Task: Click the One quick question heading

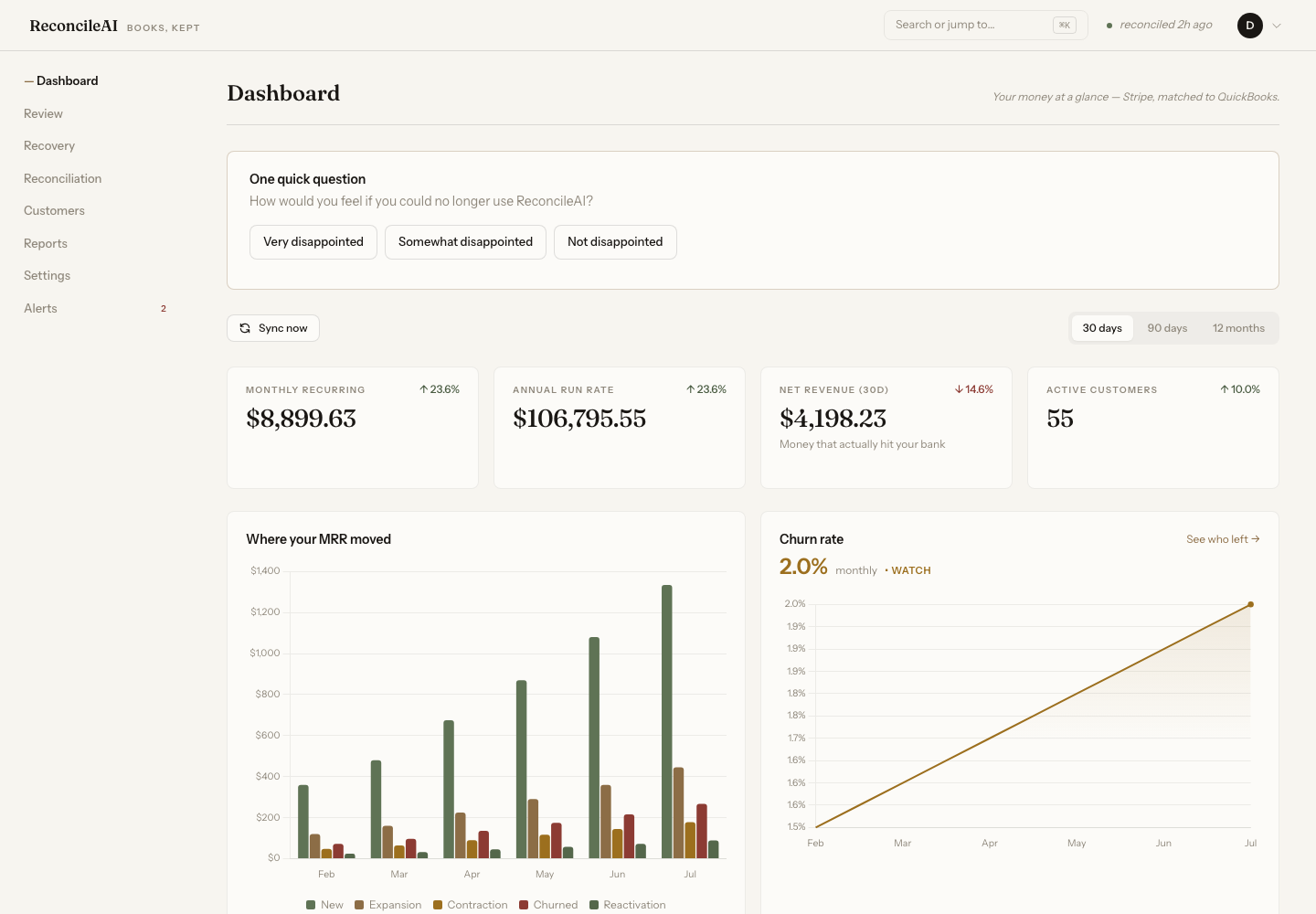Action: click(307, 179)
